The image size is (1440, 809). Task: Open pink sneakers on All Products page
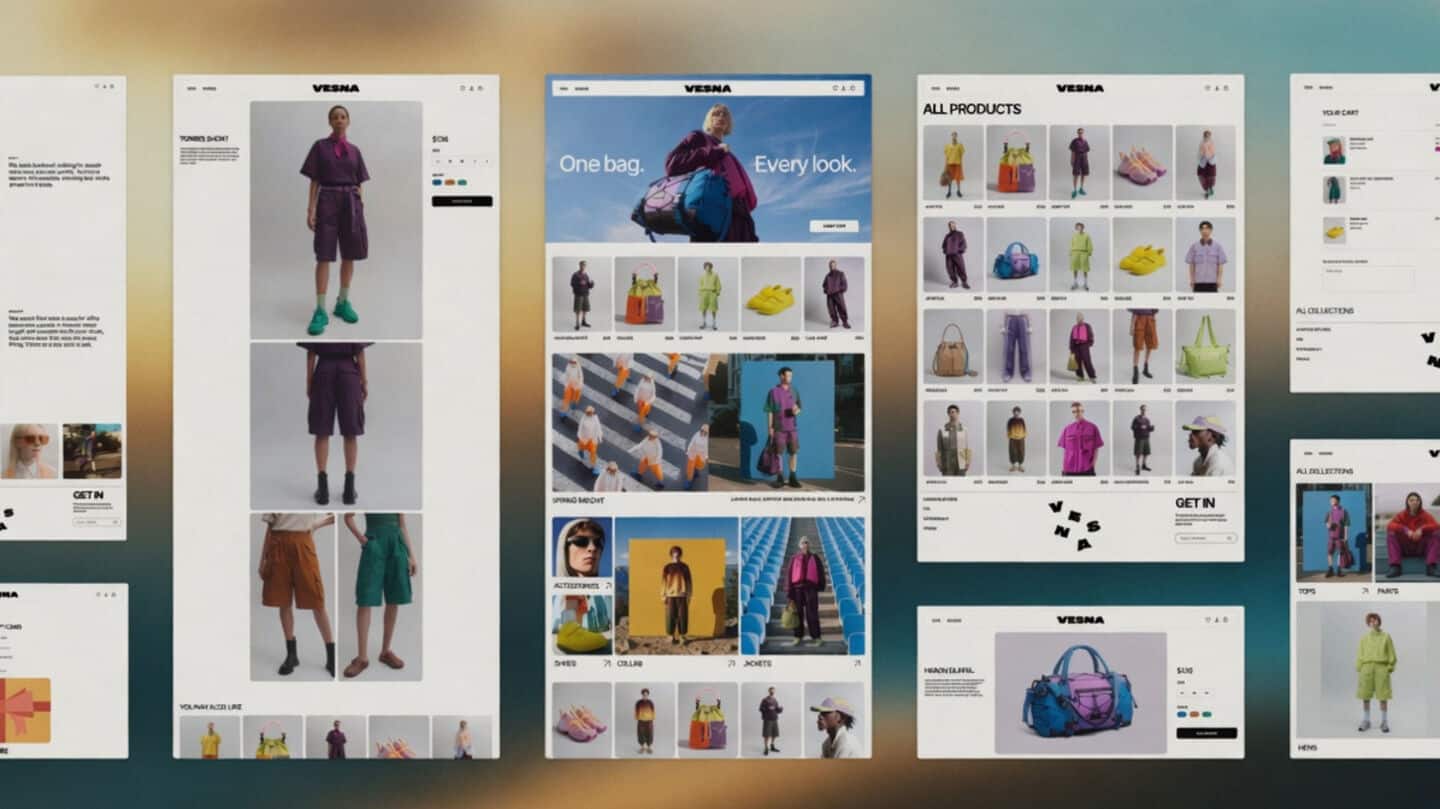1143,162
